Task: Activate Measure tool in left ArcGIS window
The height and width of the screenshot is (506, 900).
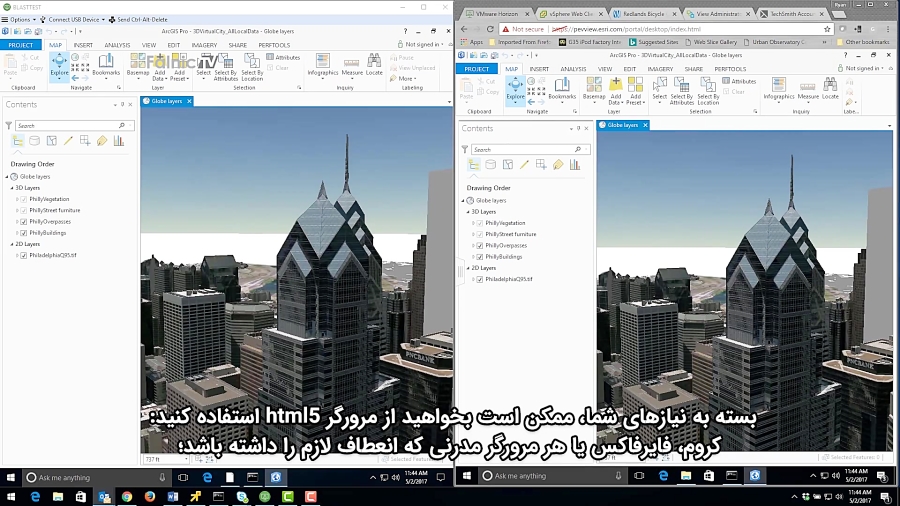Action: tap(352, 65)
